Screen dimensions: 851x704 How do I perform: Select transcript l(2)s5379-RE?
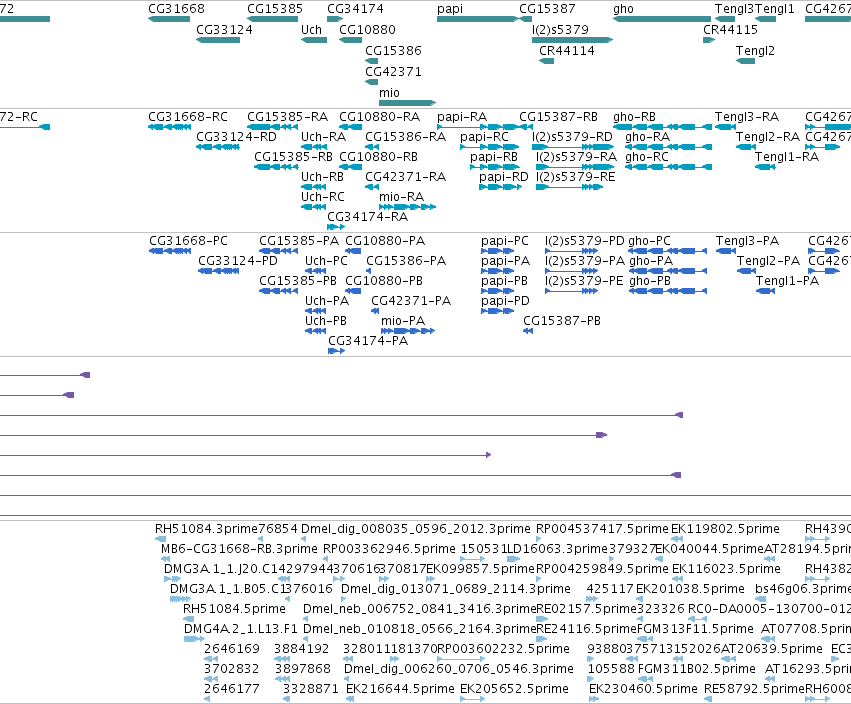click(x=576, y=177)
